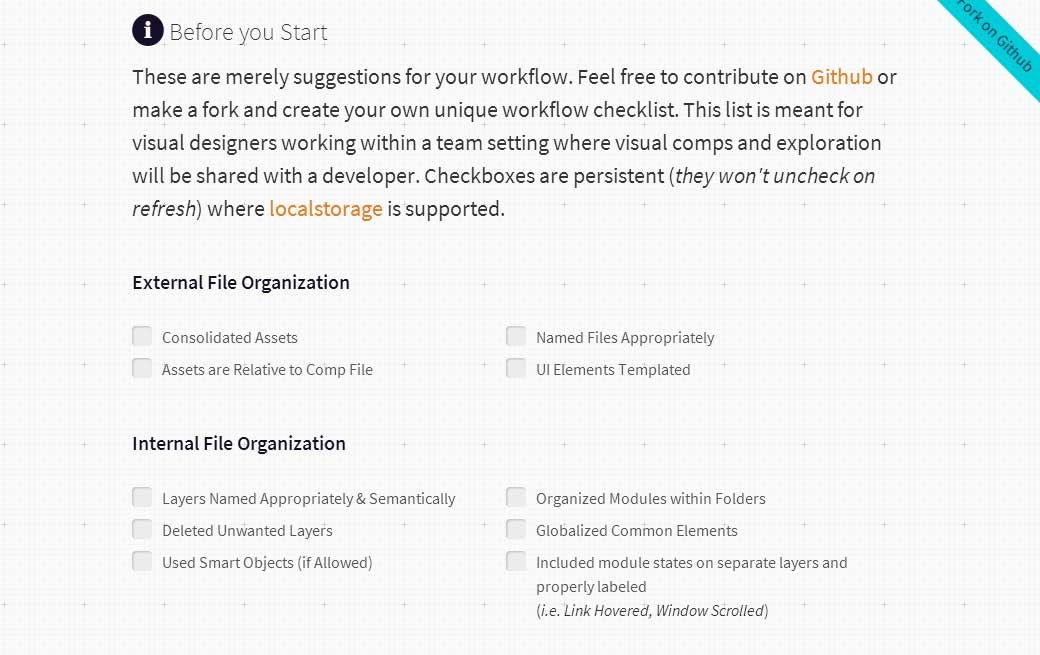This screenshot has width=1040, height=655.
Task: Open the Github link in the intro paragraph
Action: (841, 77)
